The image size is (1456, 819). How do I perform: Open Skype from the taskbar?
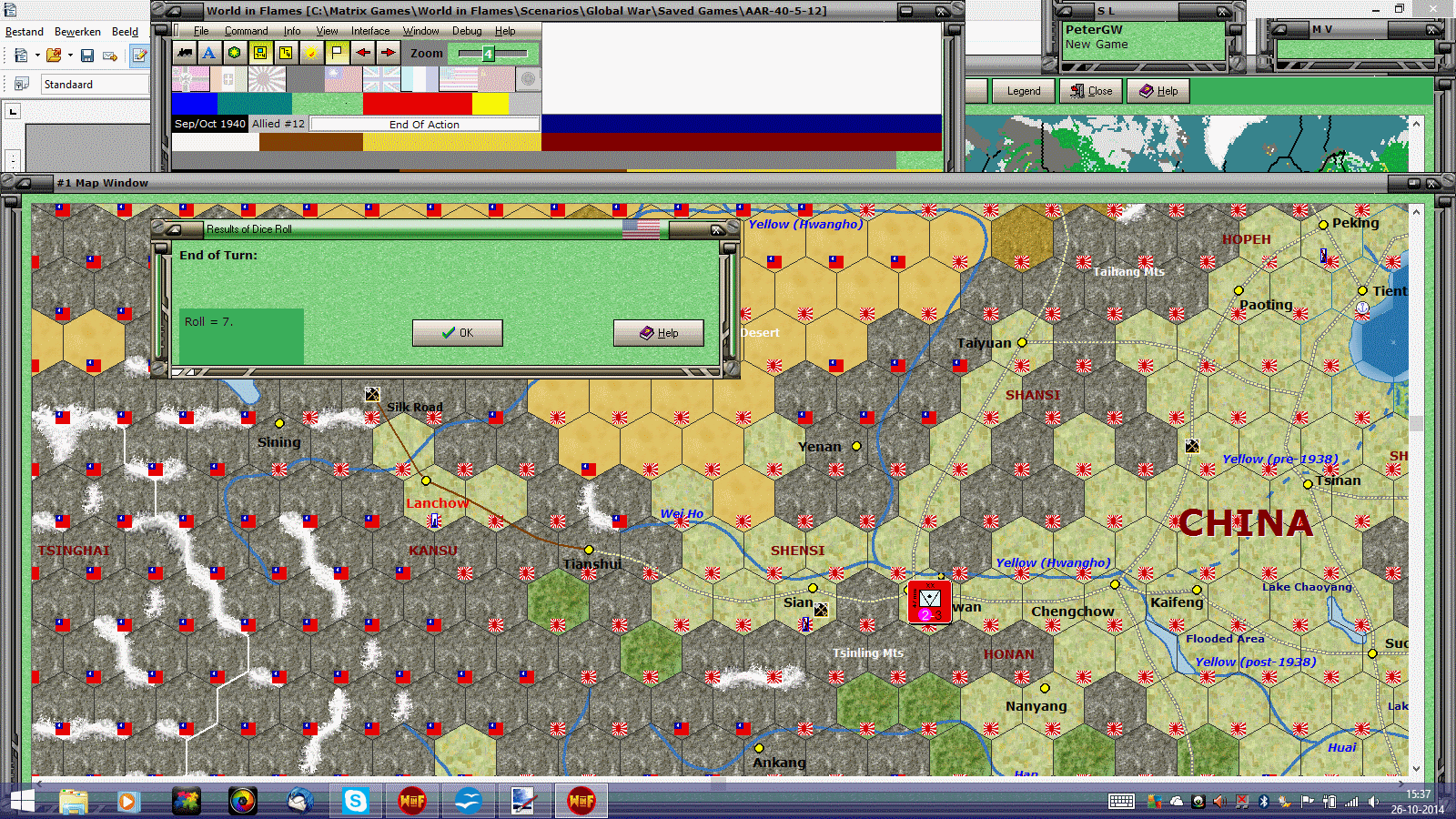(x=355, y=801)
